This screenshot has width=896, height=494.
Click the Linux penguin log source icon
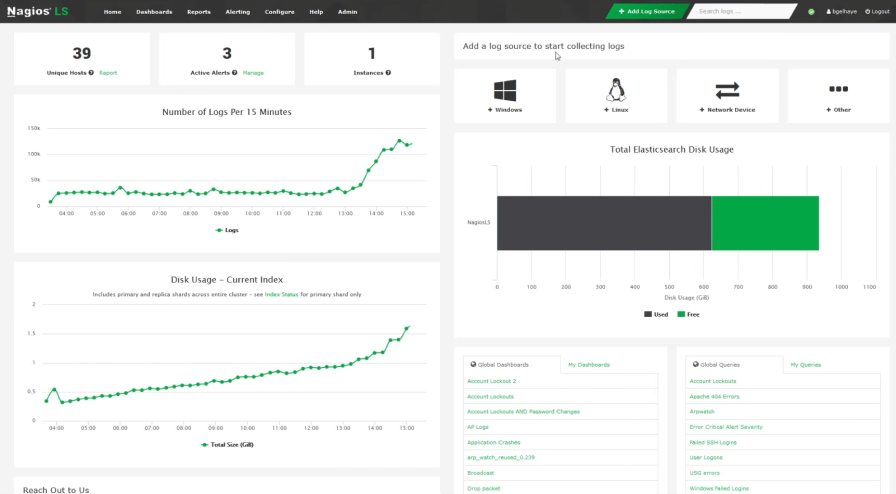coord(616,90)
